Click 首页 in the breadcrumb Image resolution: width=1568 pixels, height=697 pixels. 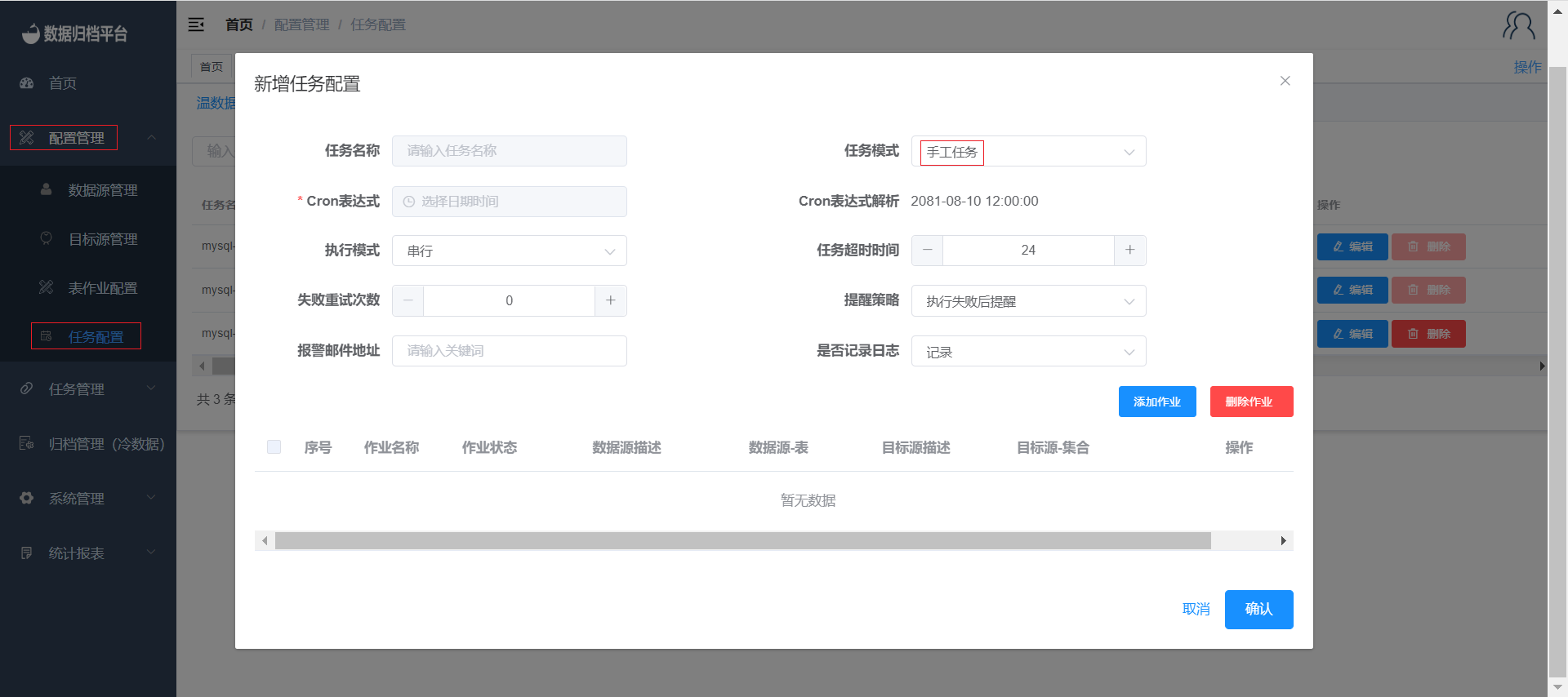coord(239,24)
